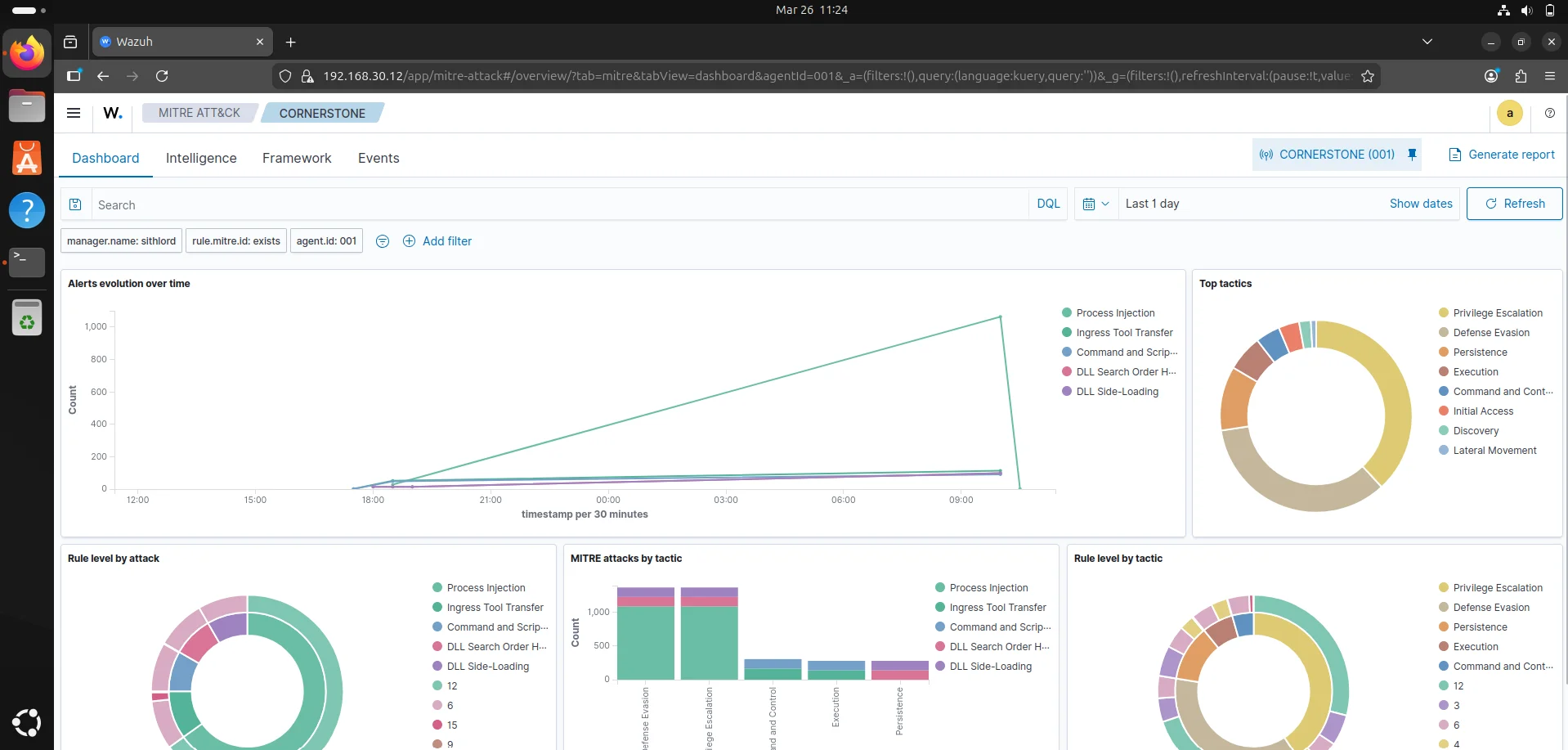Toggle Process Injection series in alerts legend
This screenshot has height=750, width=1568.
tap(1115, 313)
